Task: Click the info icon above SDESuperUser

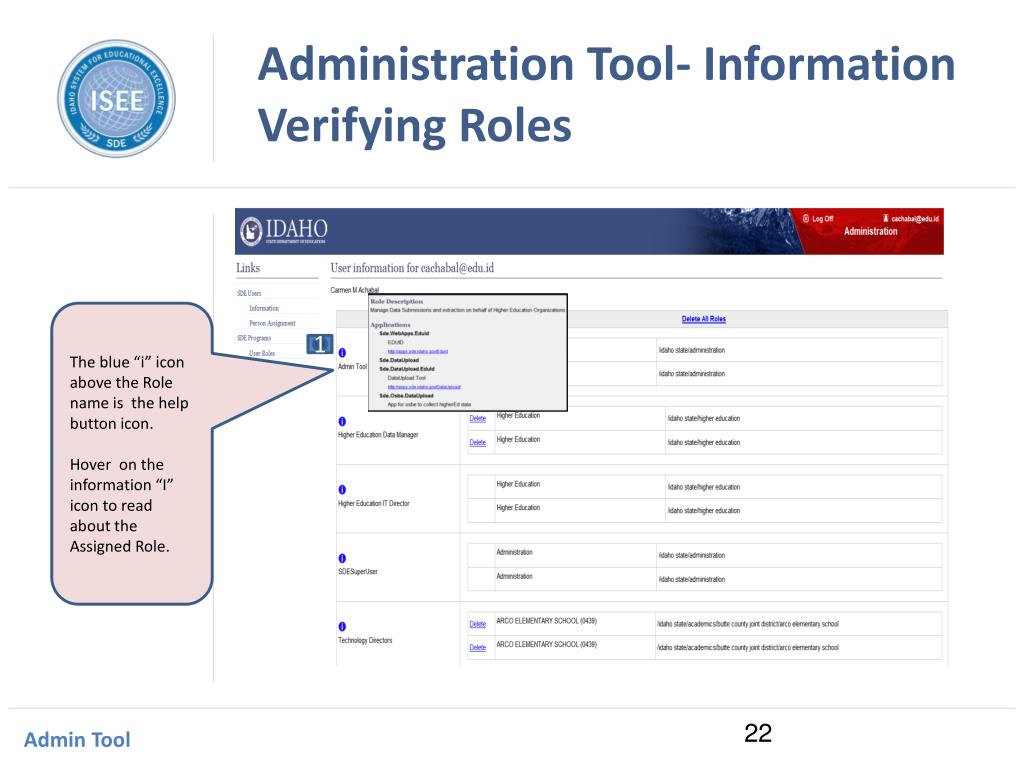Action: click(342, 558)
